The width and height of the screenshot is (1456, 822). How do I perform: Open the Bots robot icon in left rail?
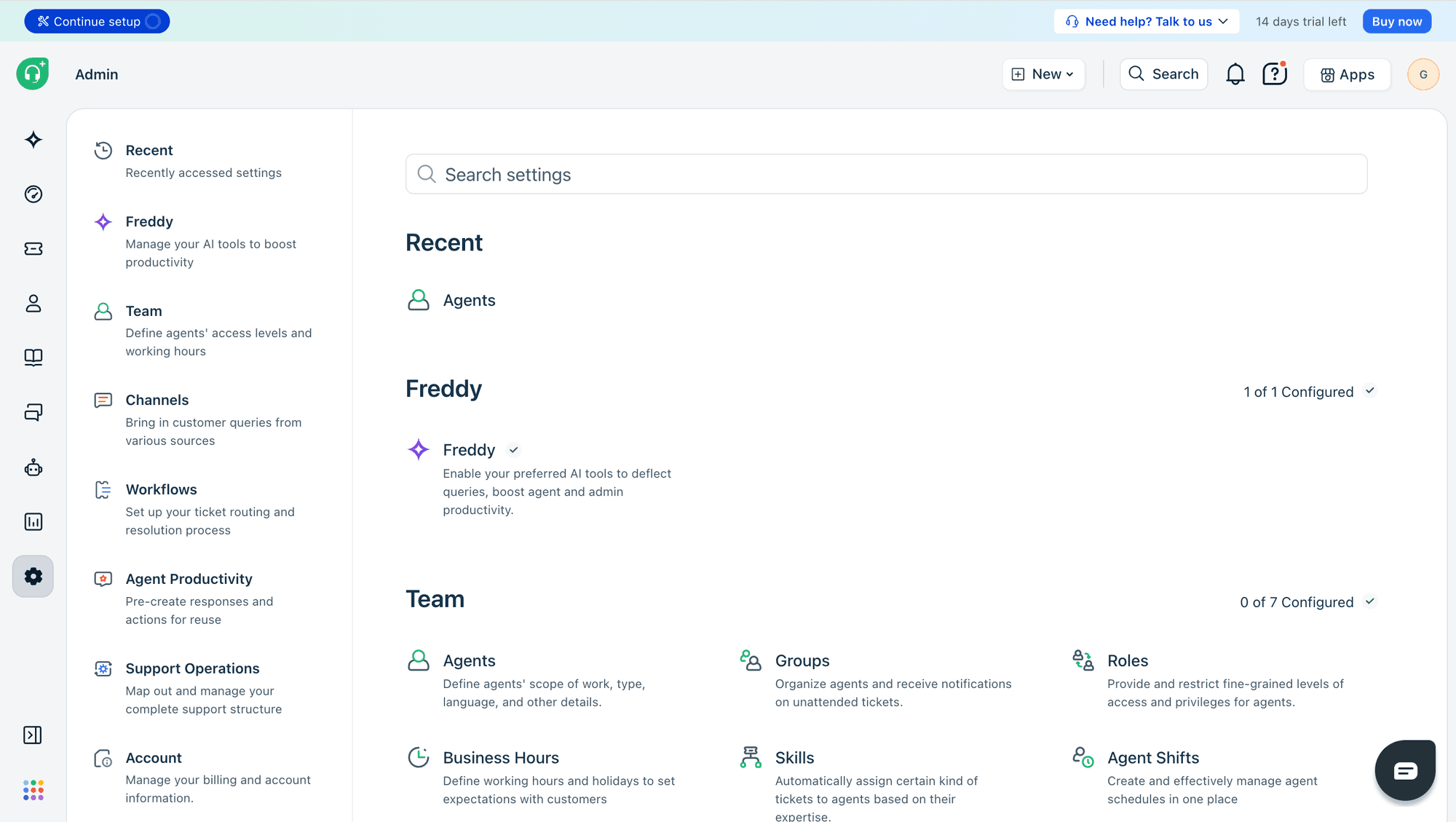pyautogui.click(x=33, y=468)
